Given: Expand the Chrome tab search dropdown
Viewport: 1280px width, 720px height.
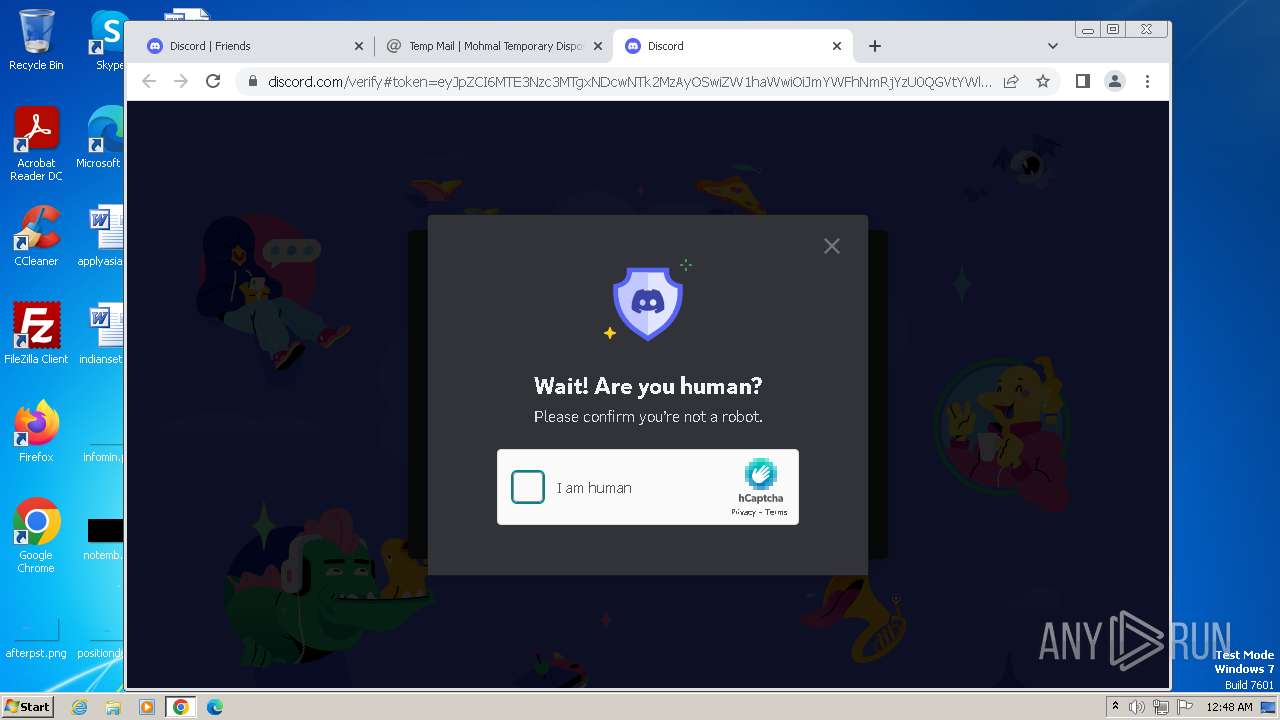Looking at the screenshot, I should tap(1053, 46).
